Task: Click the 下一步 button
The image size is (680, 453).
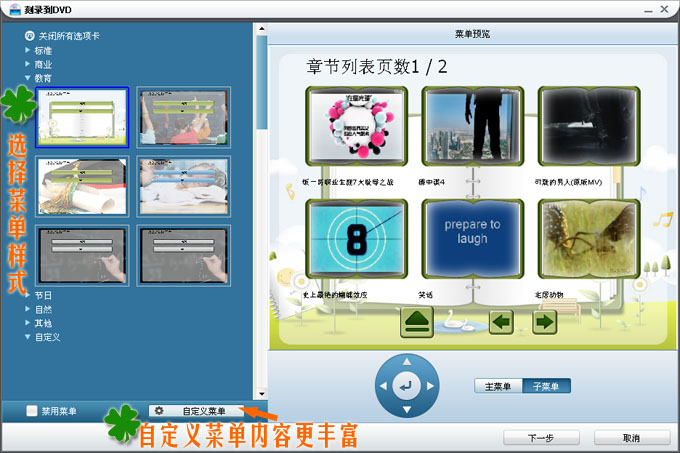Action: coord(541,438)
